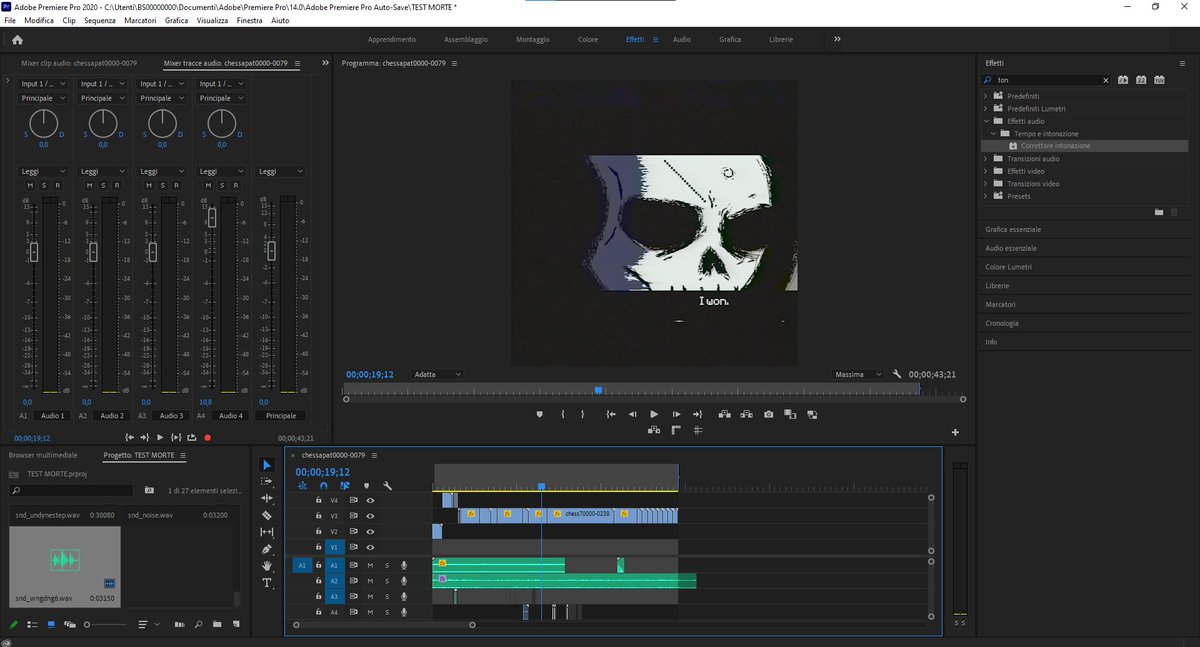1200x647 pixels.
Task: Toggle V3 track visibility eye
Action: point(370,515)
